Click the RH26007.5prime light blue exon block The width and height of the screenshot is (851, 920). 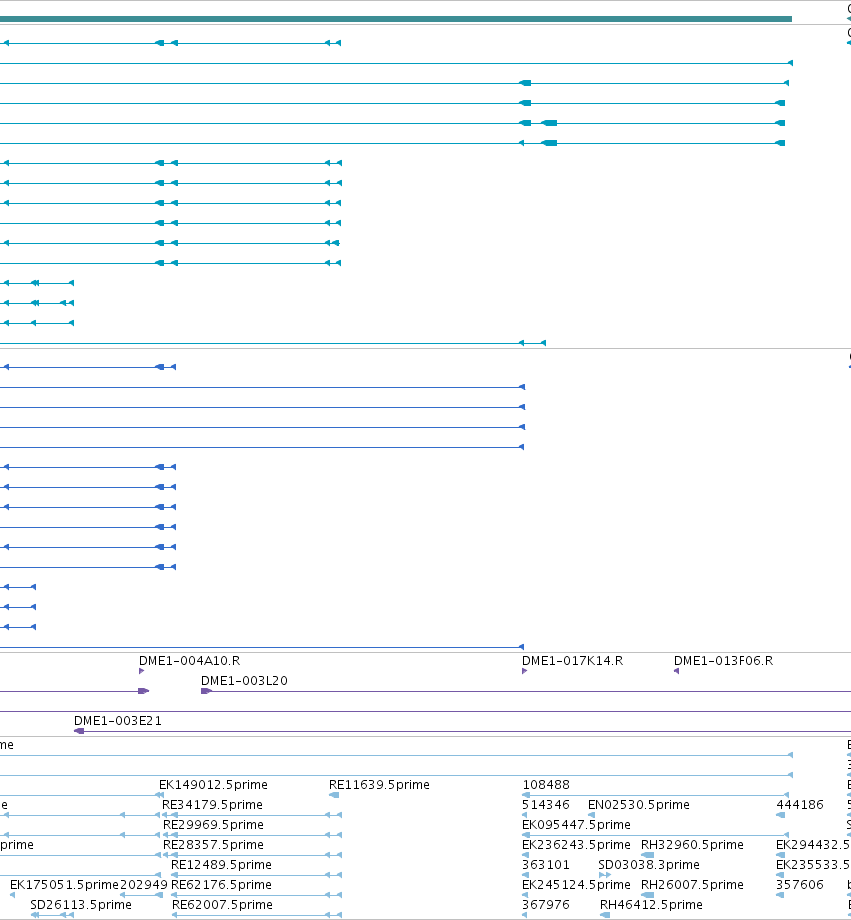(648, 895)
